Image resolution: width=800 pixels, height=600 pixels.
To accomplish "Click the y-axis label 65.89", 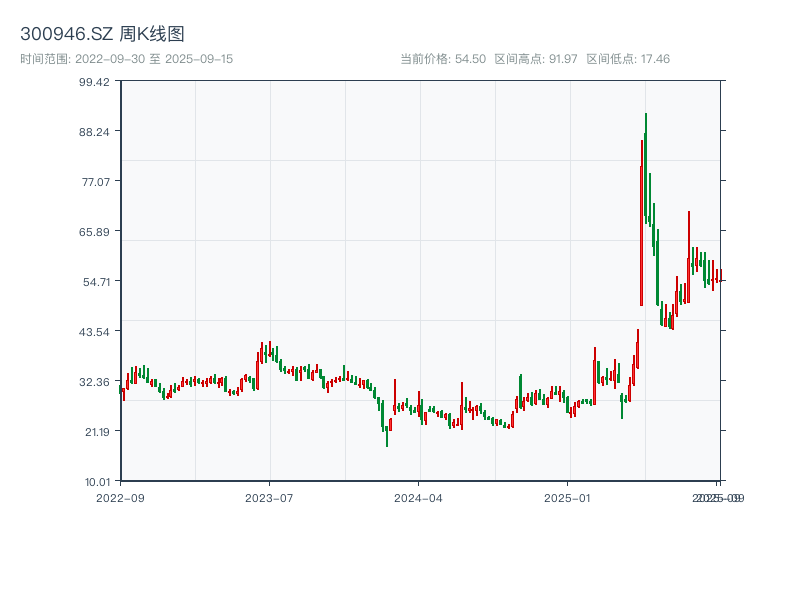I will pos(94,232).
